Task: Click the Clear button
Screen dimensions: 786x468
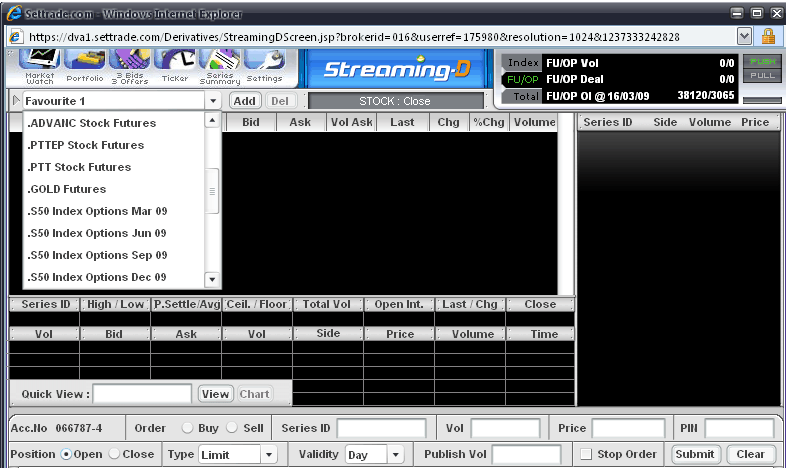Action: [750, 454]
